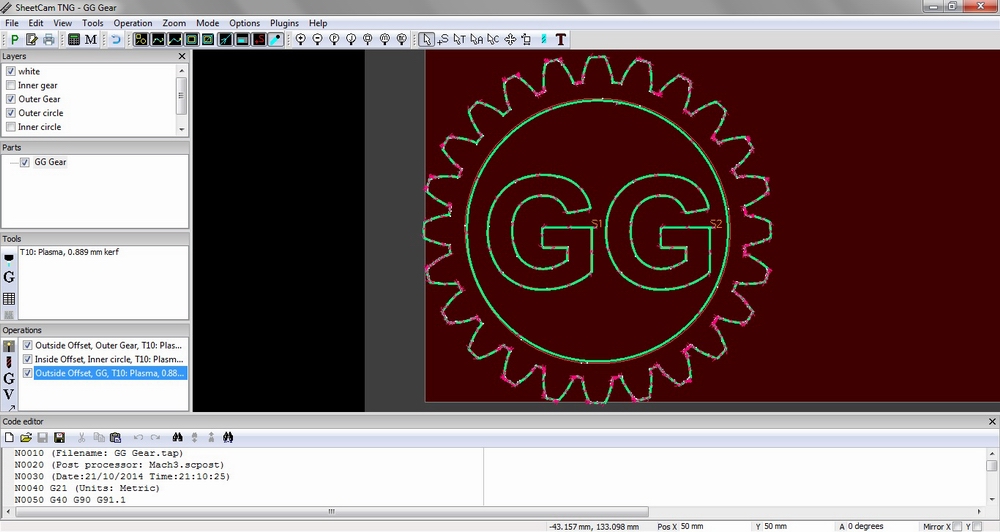Select the pointer arrow selection tool
Image resolution: width=1000 pixels, height=532 pixels.
(x=426, y=40)
